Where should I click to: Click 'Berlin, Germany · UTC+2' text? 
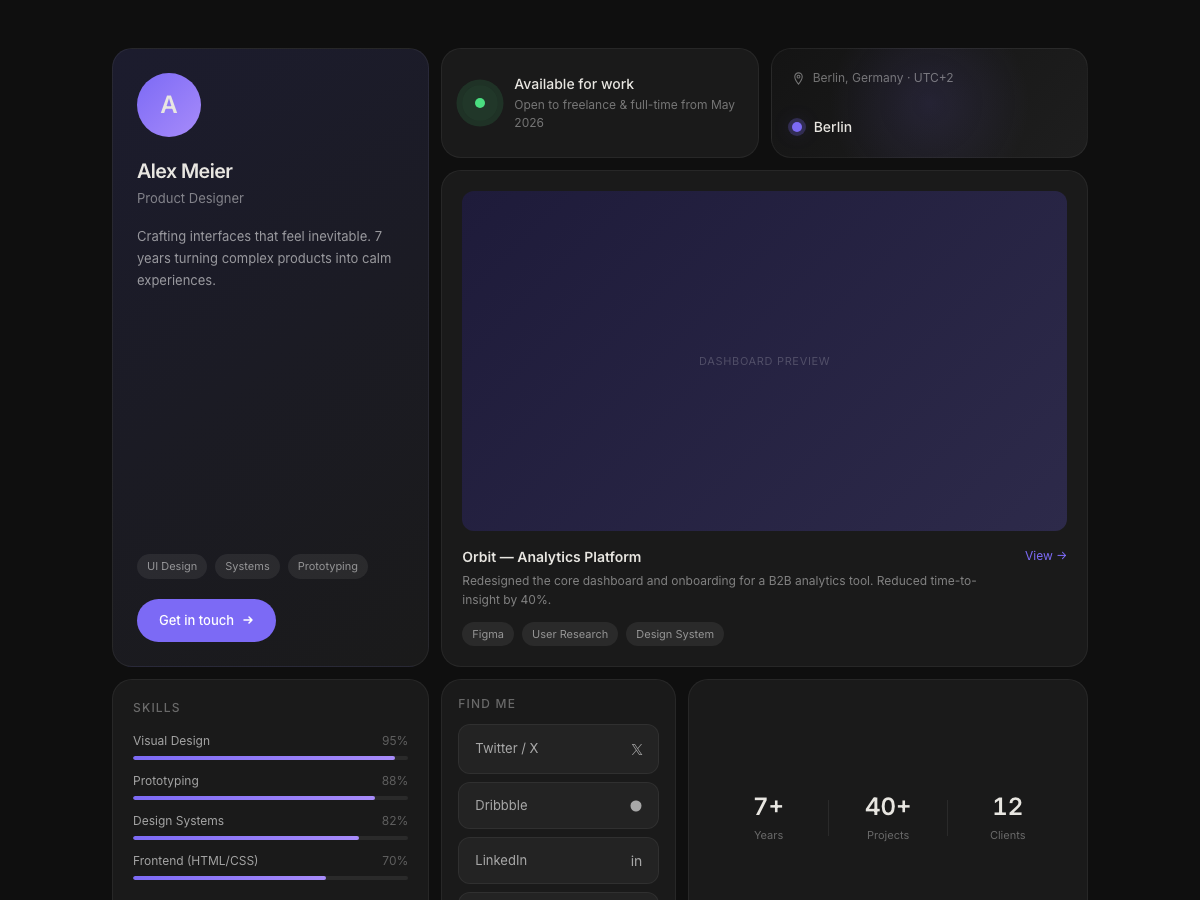[x=883, y=78]
